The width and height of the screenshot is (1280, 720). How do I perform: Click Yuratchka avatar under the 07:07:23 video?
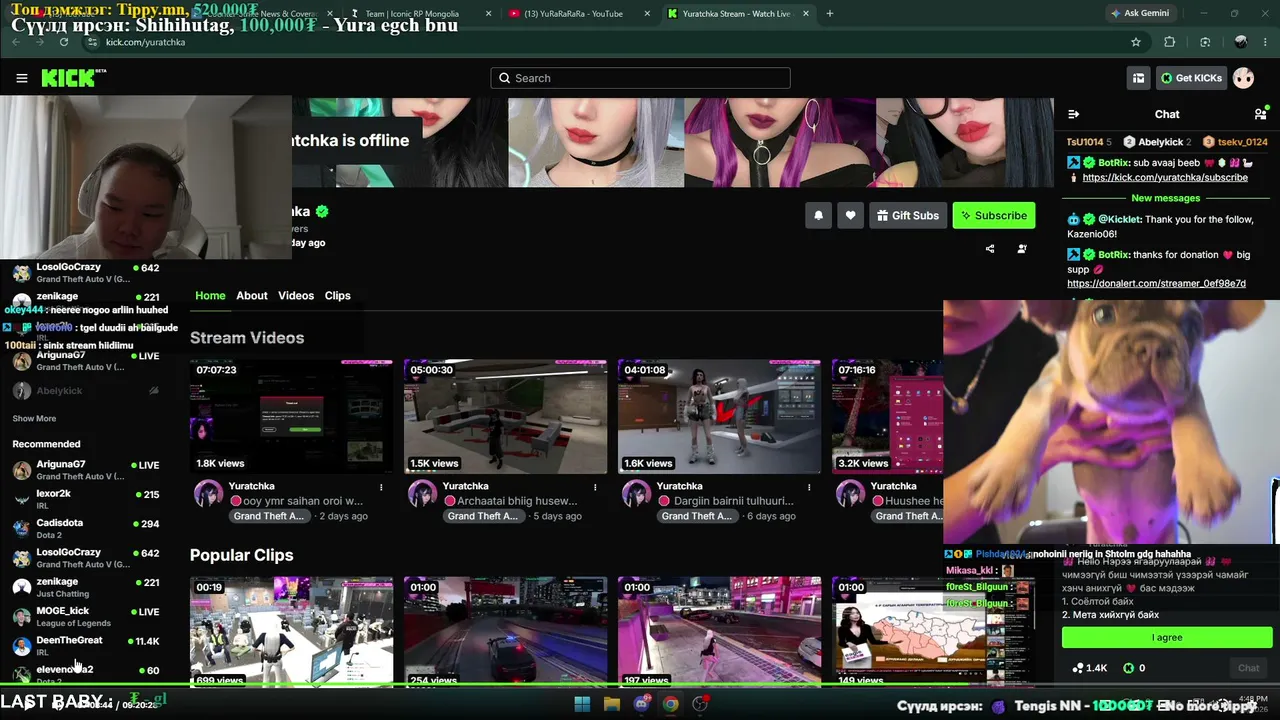click(208, 493)
